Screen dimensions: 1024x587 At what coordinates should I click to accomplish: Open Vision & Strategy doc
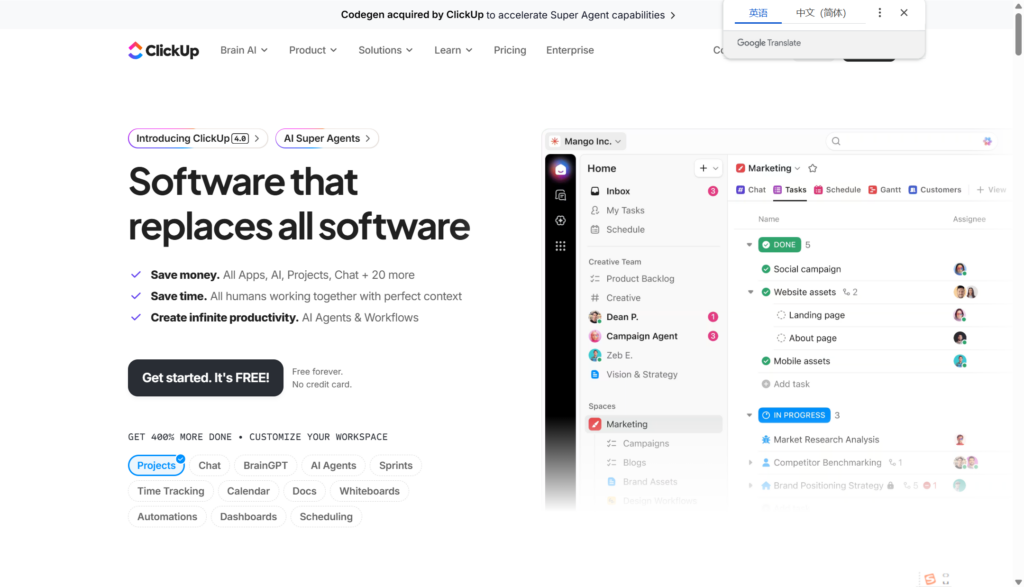pos(653,374)
